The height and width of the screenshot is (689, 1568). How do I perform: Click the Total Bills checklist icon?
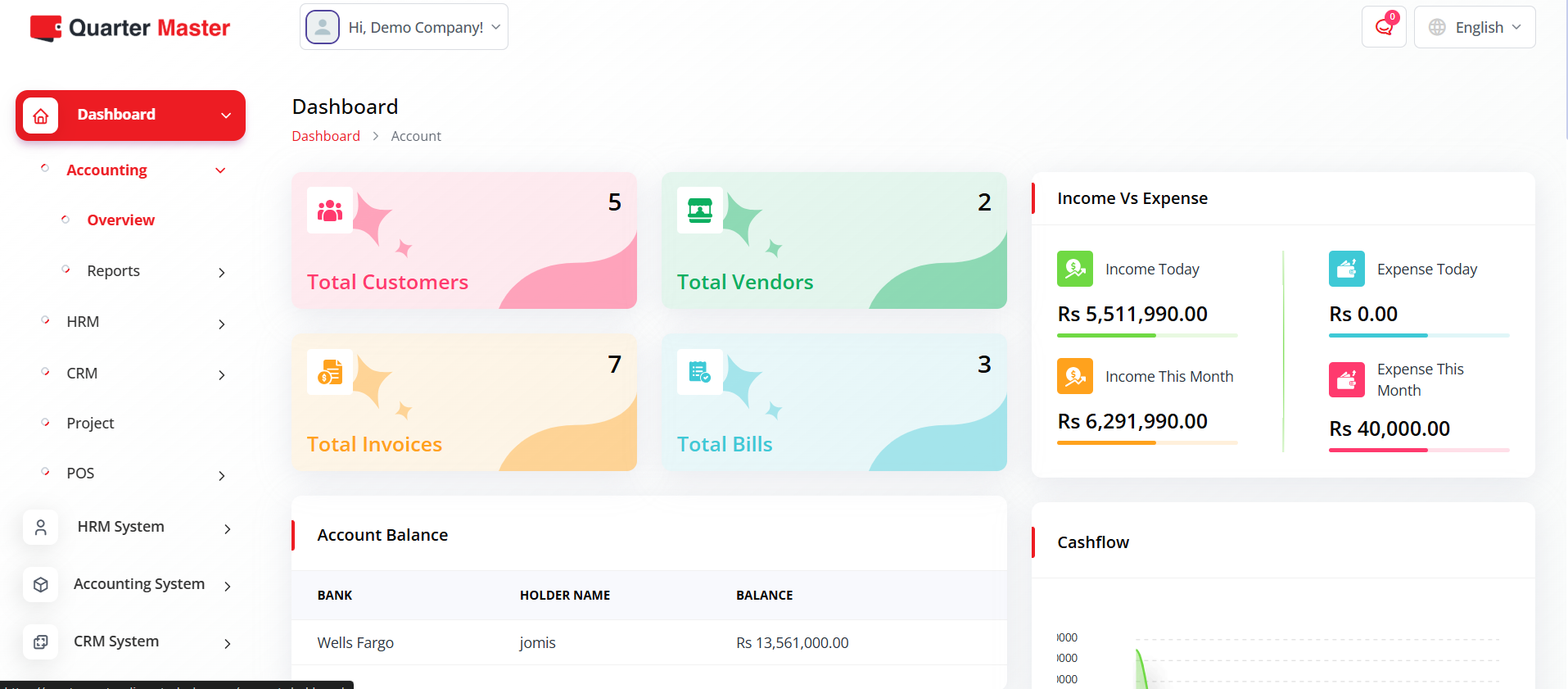[700, 373]
